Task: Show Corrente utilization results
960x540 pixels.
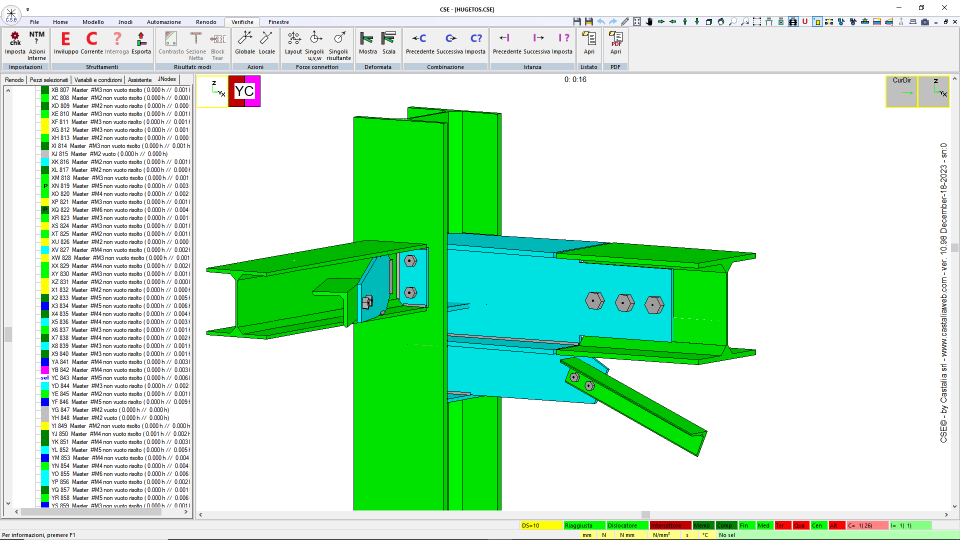Action: [91, 43]
